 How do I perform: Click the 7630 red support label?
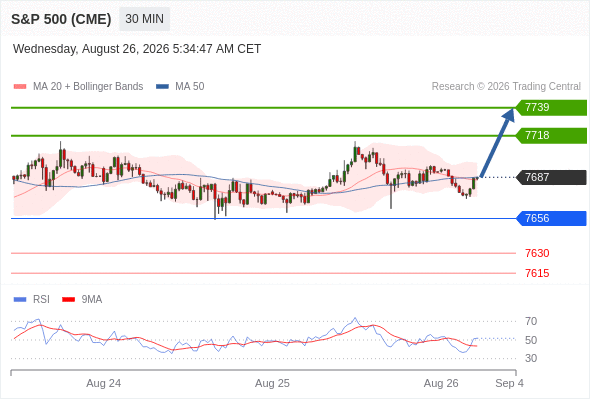[537, 253]
